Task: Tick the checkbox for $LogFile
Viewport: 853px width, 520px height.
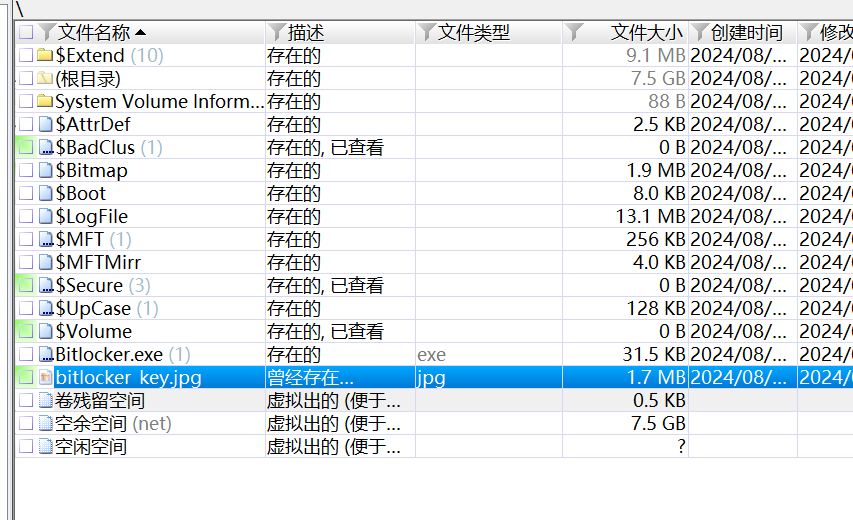Action: (26, 216)
